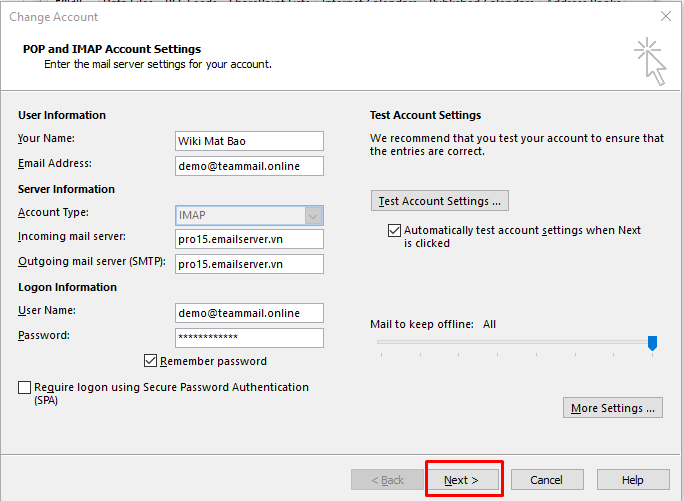The height and width of the screenshot is (501, 684).
Task: Open the Account Type dropdown
Action: pyautogui.click(x=313, y=215)
